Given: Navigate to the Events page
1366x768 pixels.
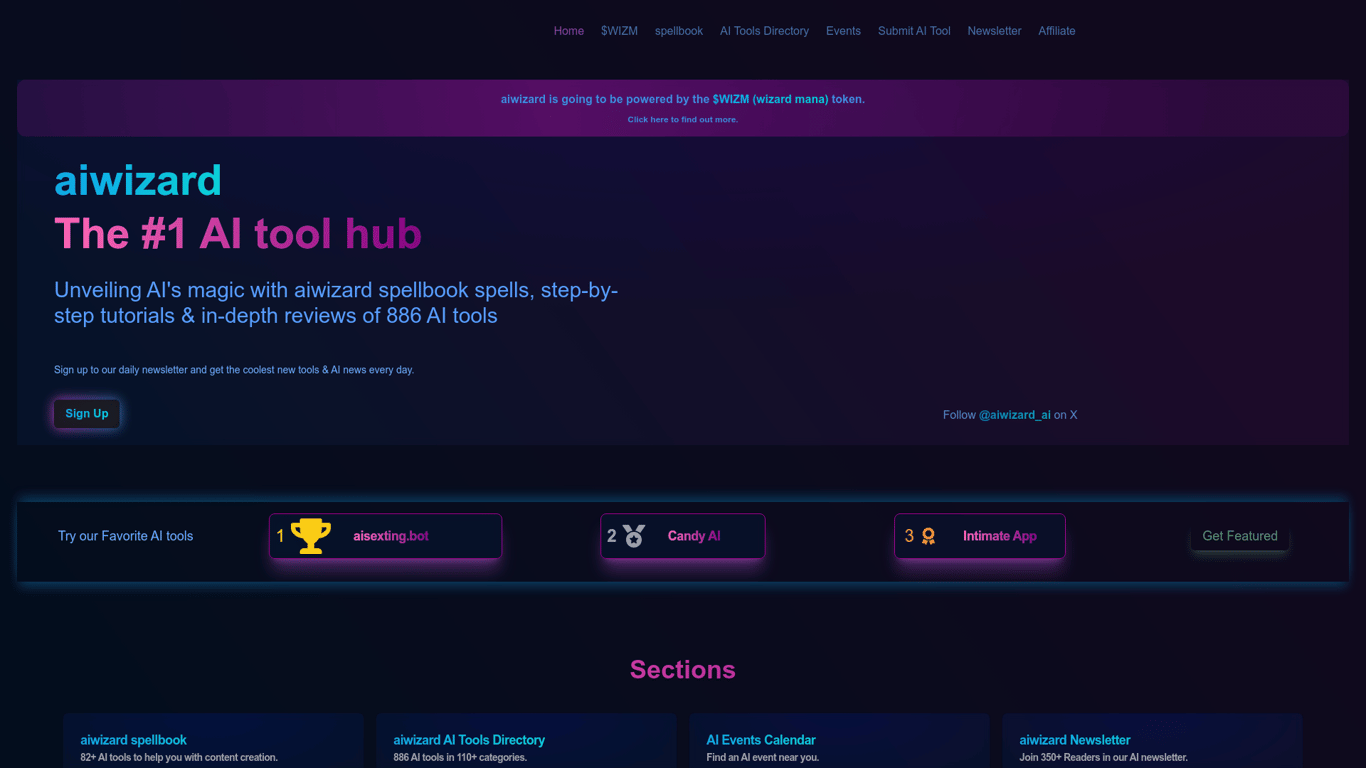Looking at the screenshot, I should 843,31.
